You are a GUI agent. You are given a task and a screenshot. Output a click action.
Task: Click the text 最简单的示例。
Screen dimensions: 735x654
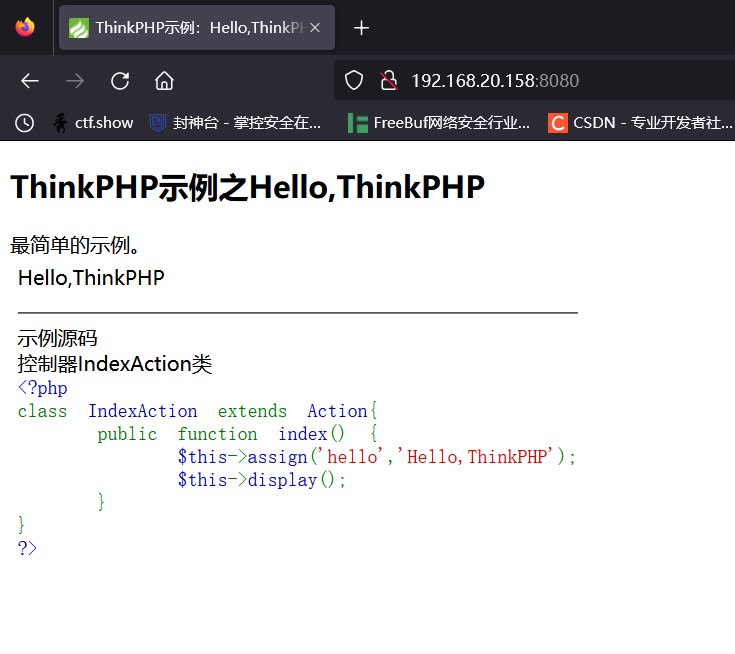75,245
